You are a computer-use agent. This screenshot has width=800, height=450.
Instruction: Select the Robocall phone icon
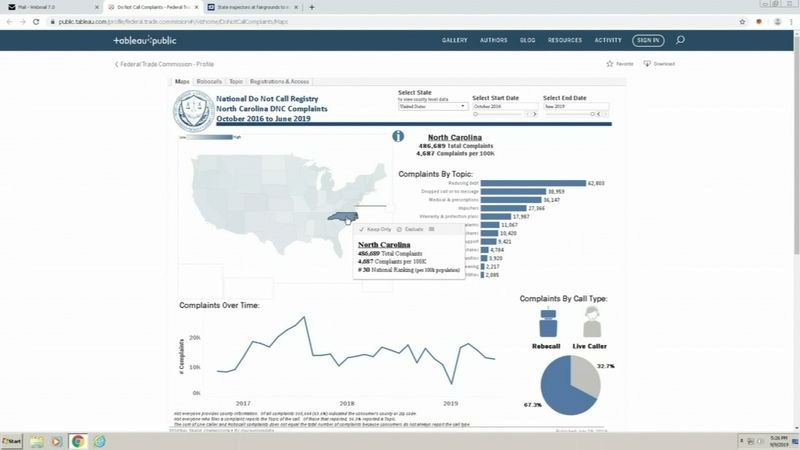[548, 322]
